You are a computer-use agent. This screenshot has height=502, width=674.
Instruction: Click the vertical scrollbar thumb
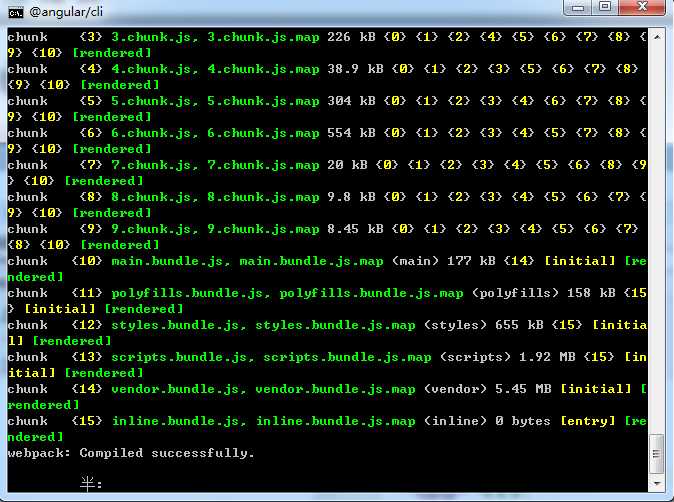point(656,453)
